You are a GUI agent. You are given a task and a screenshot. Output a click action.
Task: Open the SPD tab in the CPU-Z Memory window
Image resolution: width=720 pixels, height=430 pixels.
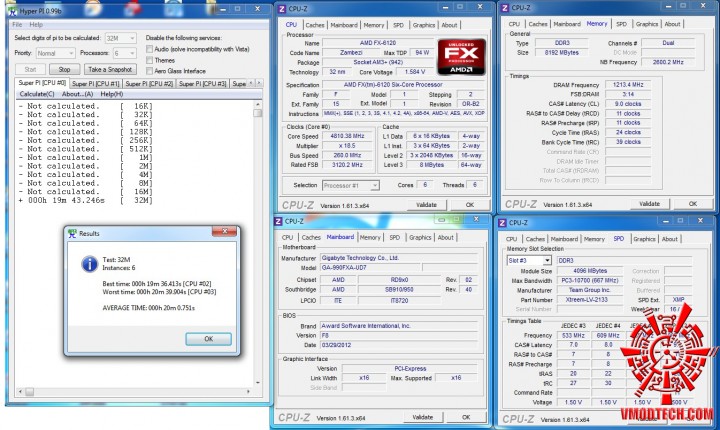[621, 24]
